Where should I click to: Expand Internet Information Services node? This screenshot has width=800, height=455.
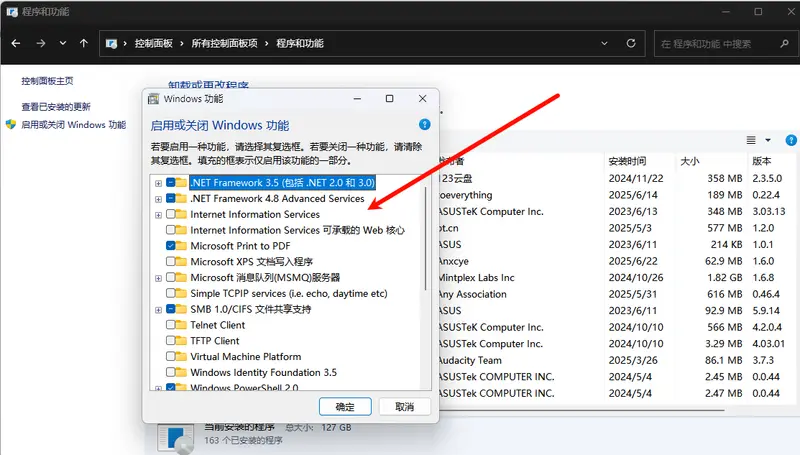tap(158, 215)
